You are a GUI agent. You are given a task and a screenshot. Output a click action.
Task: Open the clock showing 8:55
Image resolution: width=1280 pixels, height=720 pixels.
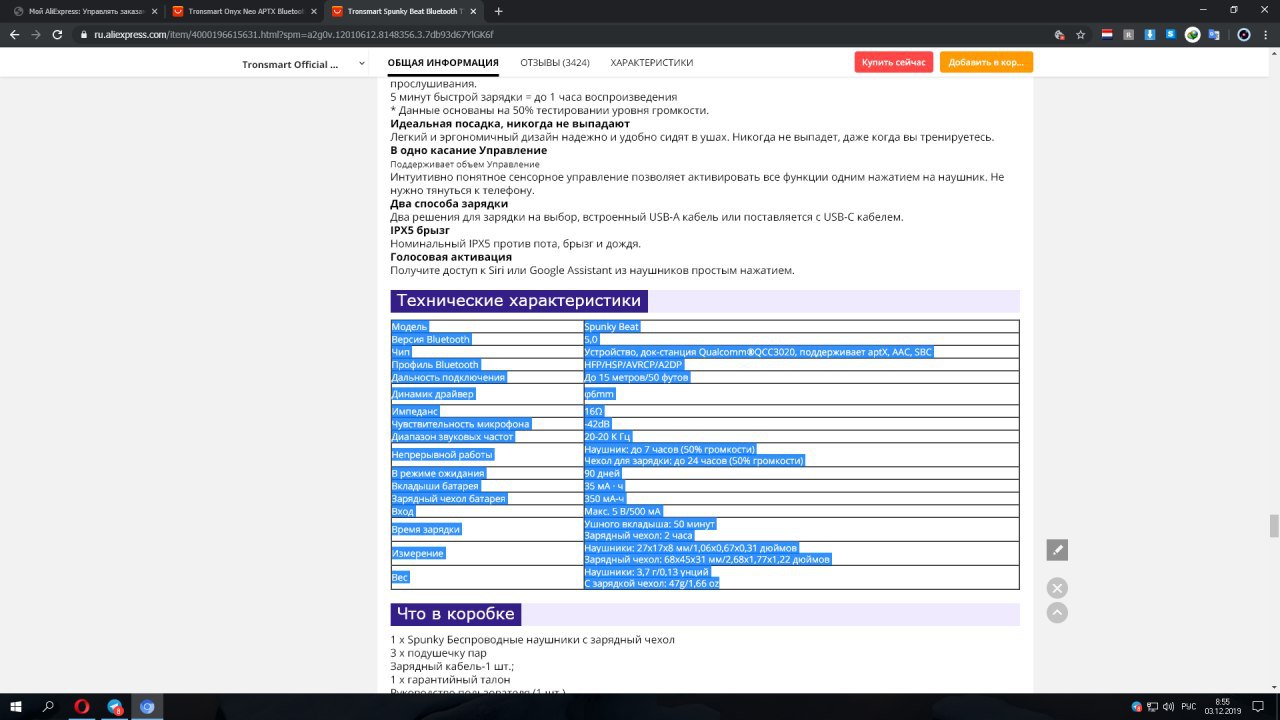click(1223, 706)
